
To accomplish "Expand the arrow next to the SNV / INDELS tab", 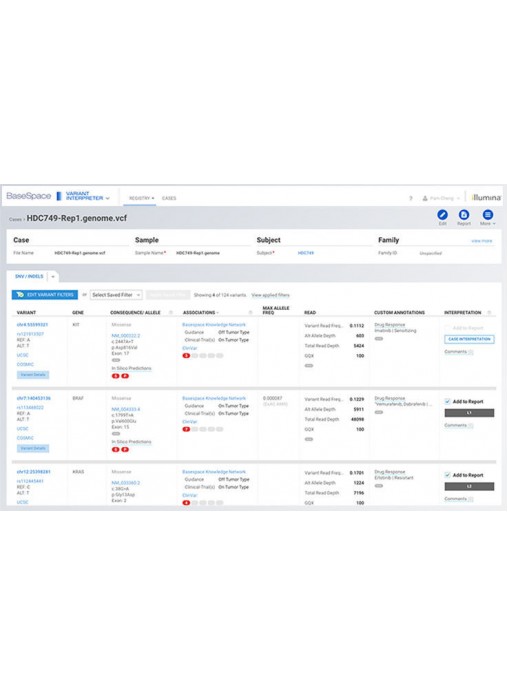I will [x=53, y=277].
